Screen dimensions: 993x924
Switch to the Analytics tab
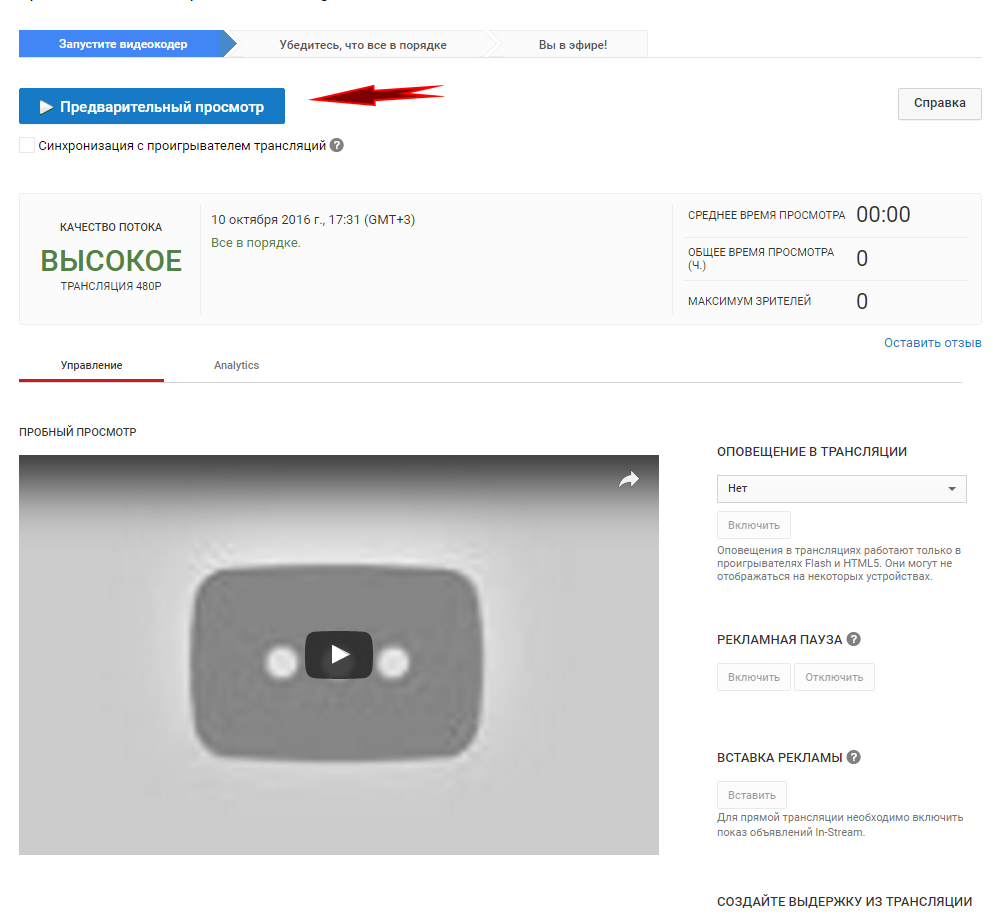pyautogui.click(x=236, y=366)
